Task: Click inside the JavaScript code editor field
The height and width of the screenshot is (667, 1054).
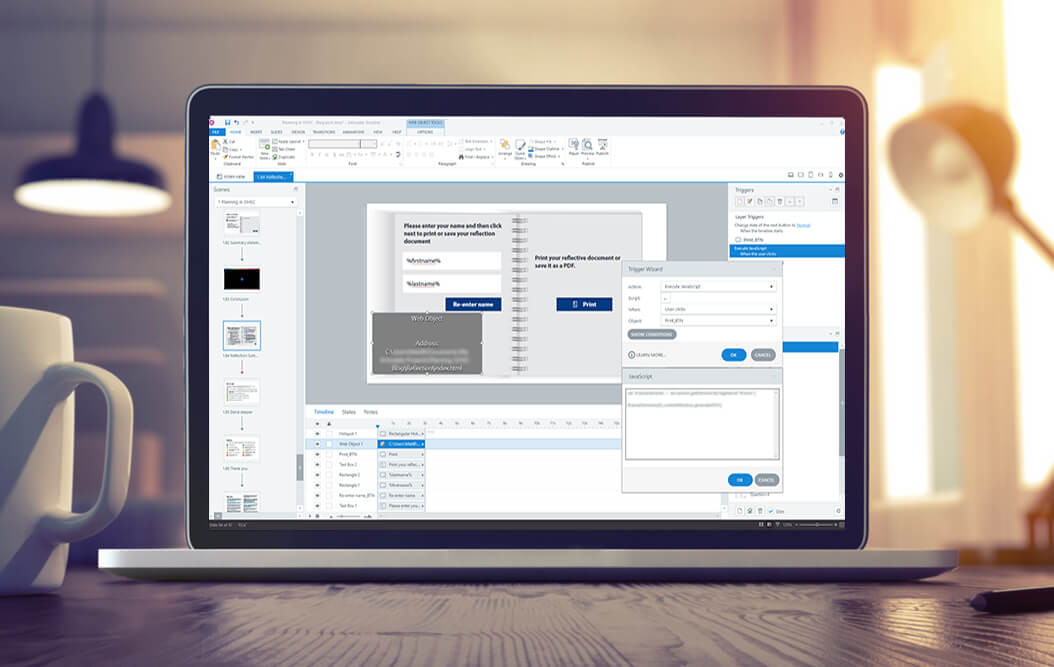Action: tap(703, 422)
